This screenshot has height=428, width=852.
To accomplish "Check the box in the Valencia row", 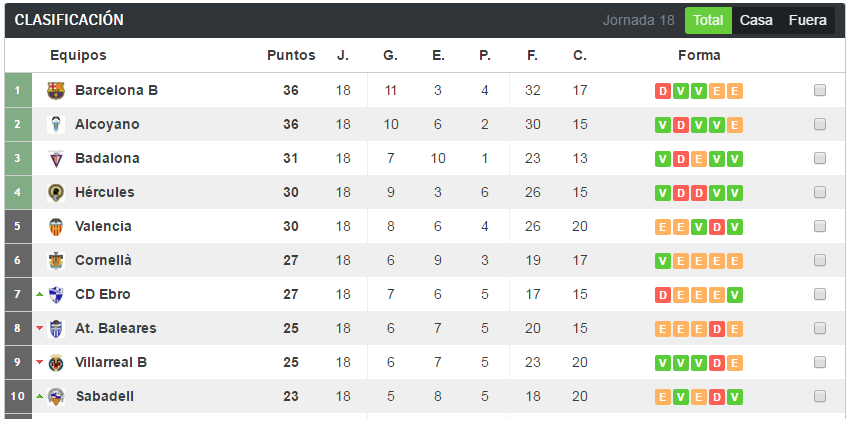I will 820,227.
